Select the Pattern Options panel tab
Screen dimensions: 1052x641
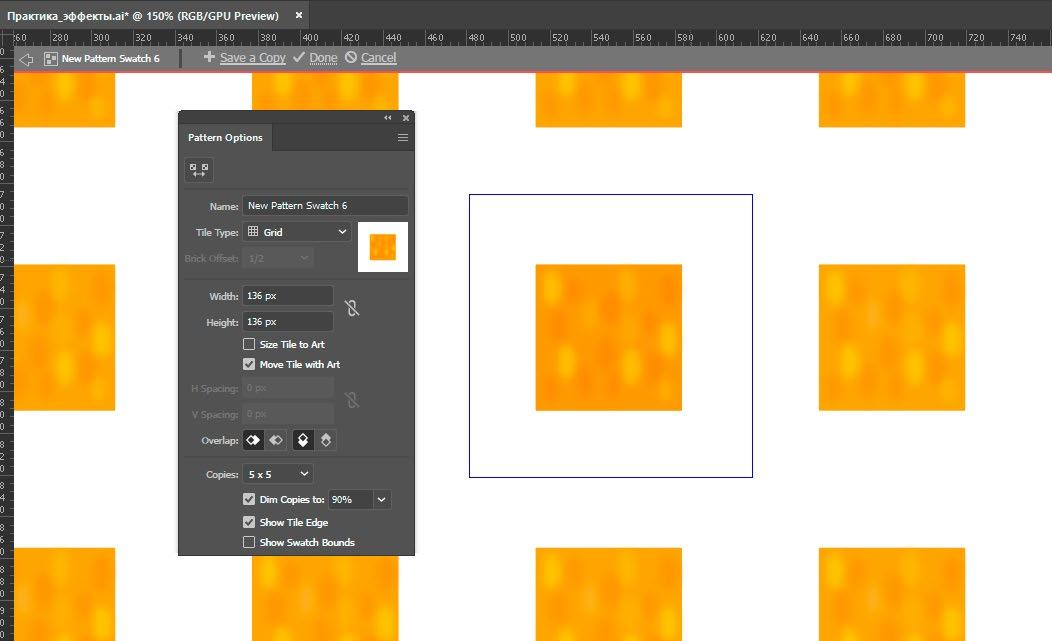pos(225,138)
